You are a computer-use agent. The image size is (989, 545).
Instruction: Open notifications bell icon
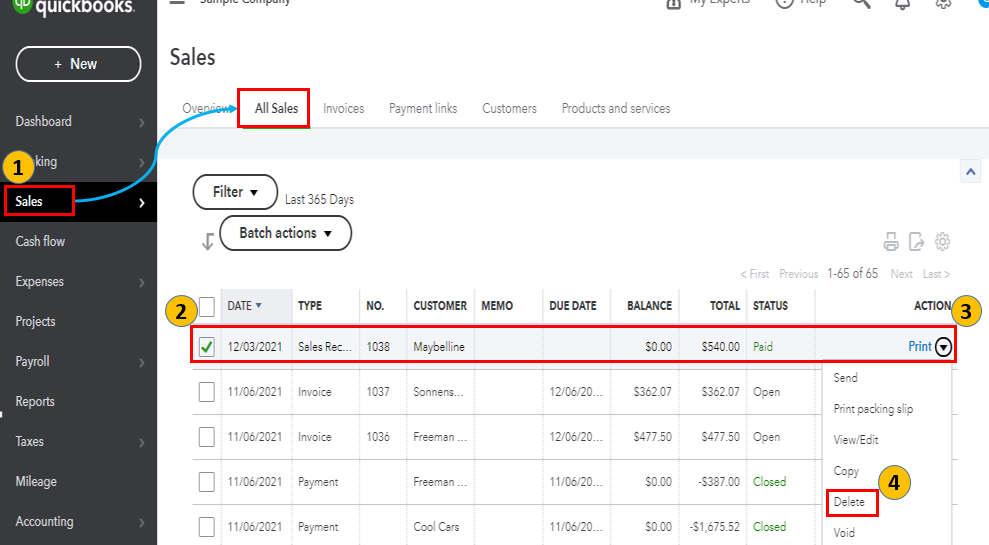[x=903, y=4]
